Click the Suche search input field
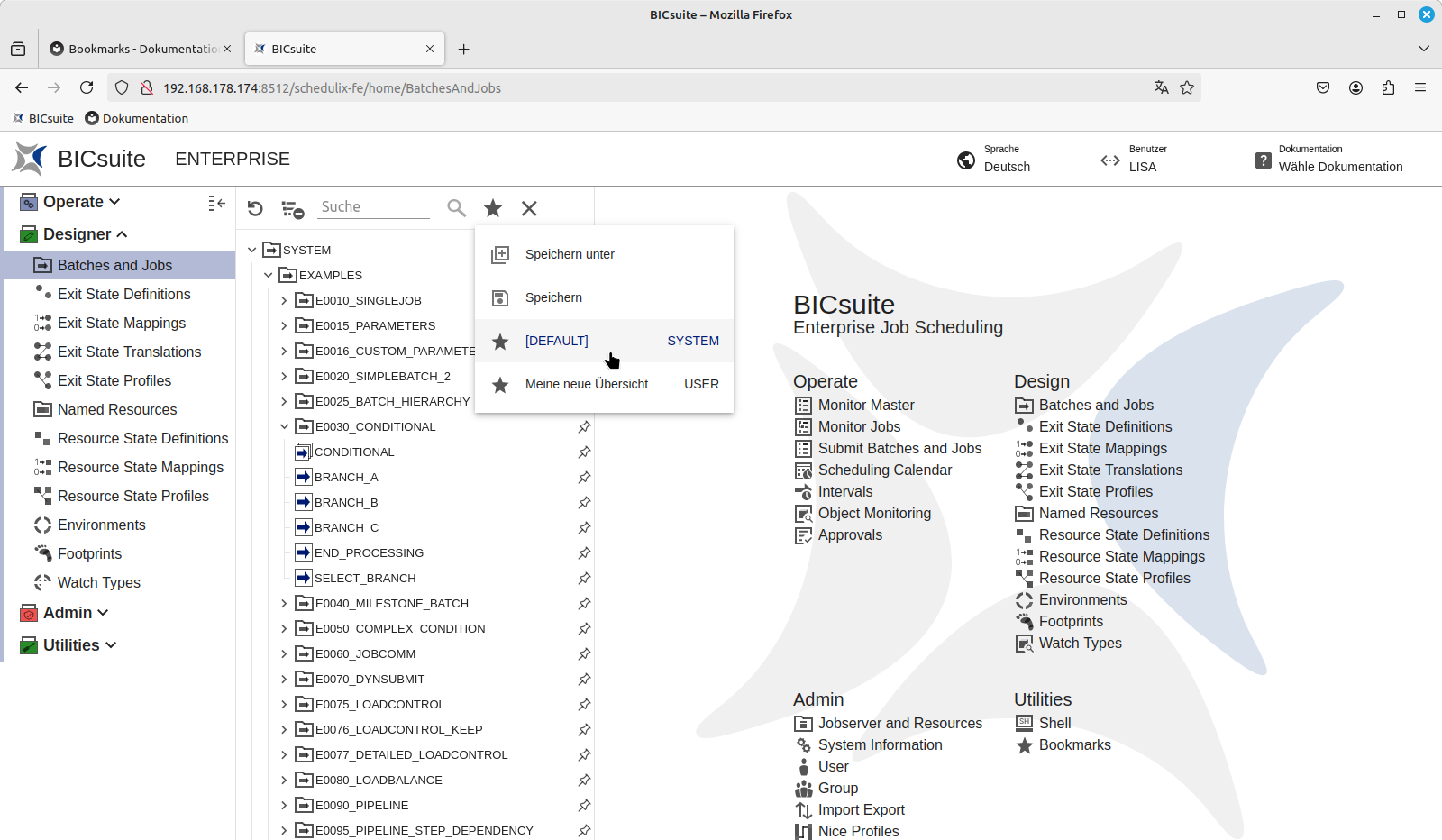This screenshot has width=1442, height=840. tap(374, 206)
